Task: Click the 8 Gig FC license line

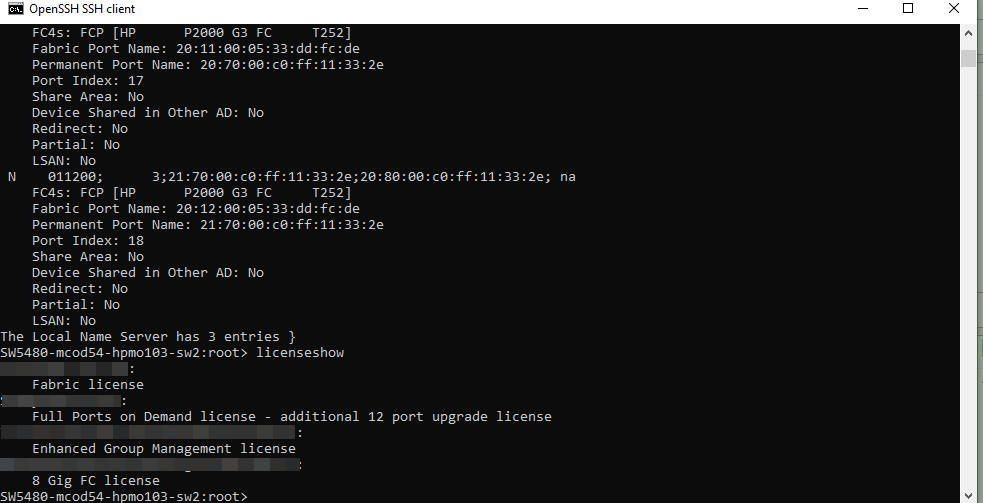Action: coord(96,480)
